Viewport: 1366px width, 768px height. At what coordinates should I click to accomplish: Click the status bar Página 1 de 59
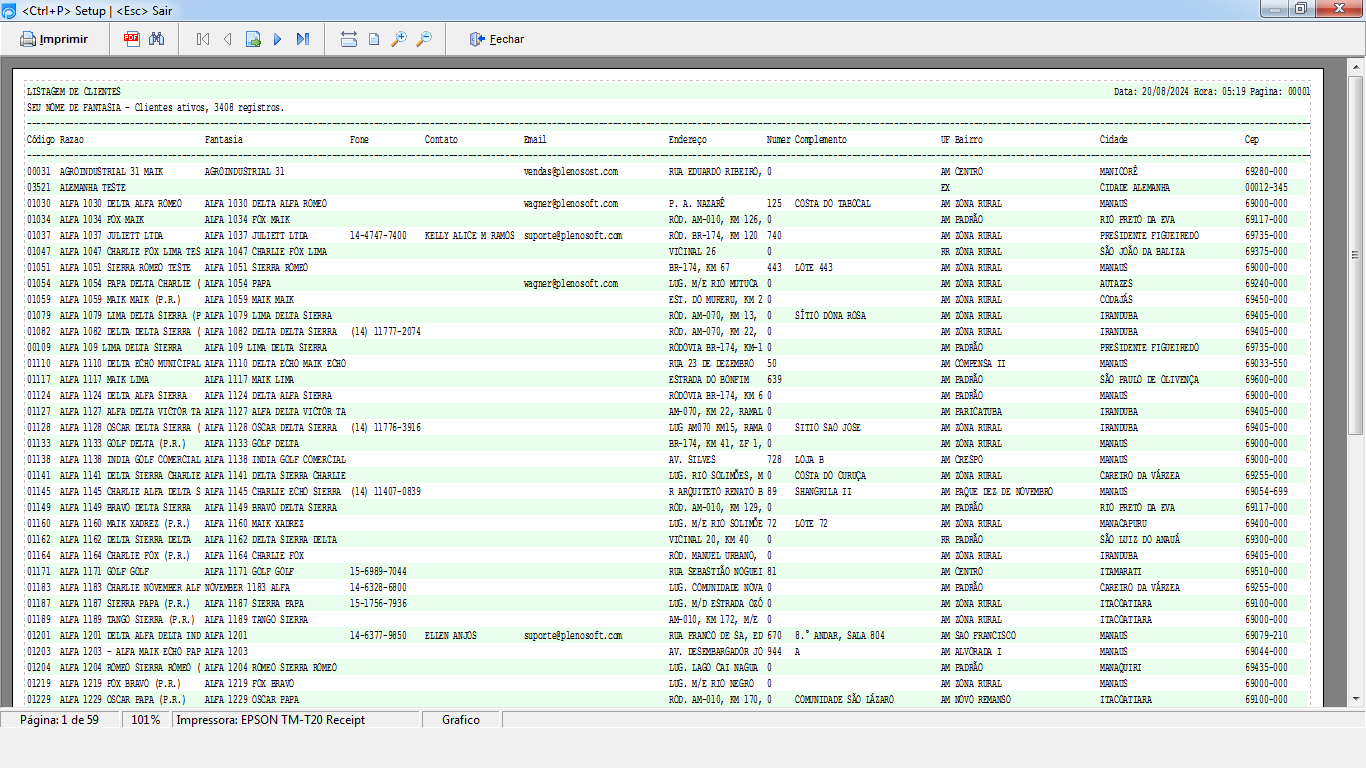coord(59,720)
